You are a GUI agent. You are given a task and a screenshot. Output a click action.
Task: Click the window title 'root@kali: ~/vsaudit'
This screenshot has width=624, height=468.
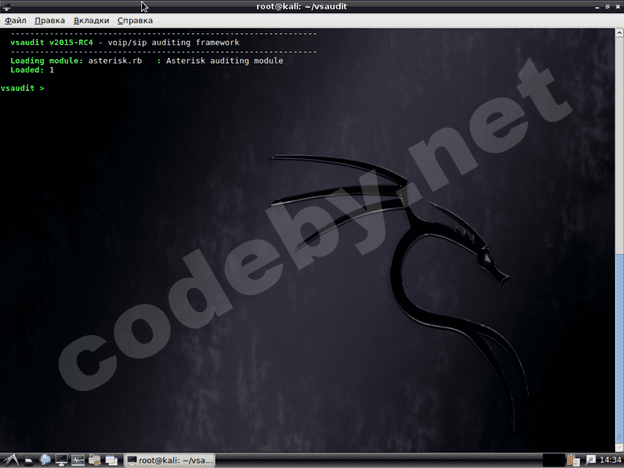pos(302,7)
